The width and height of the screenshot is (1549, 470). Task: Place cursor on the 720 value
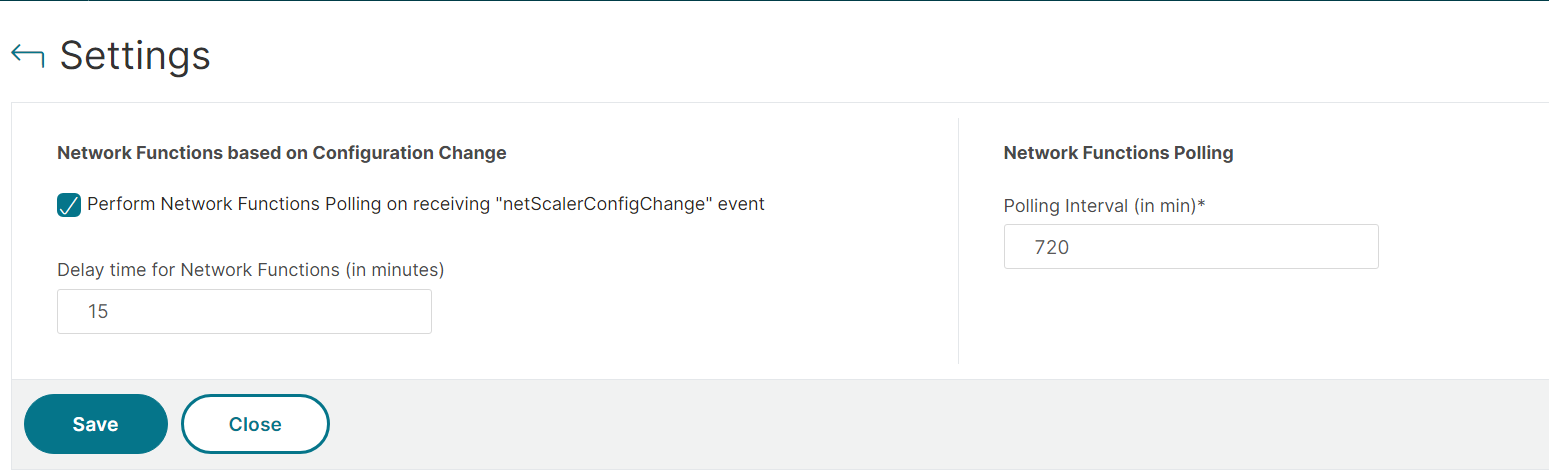[x=1052, y=247]
